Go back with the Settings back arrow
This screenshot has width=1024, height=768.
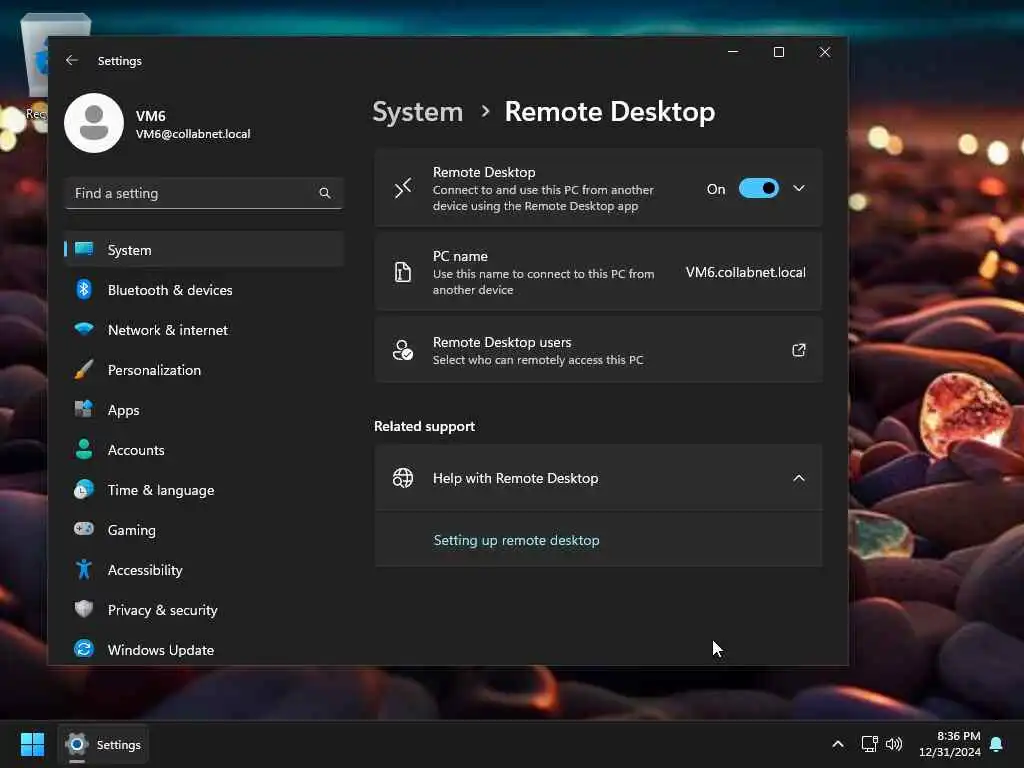click(x=72, y=60)
